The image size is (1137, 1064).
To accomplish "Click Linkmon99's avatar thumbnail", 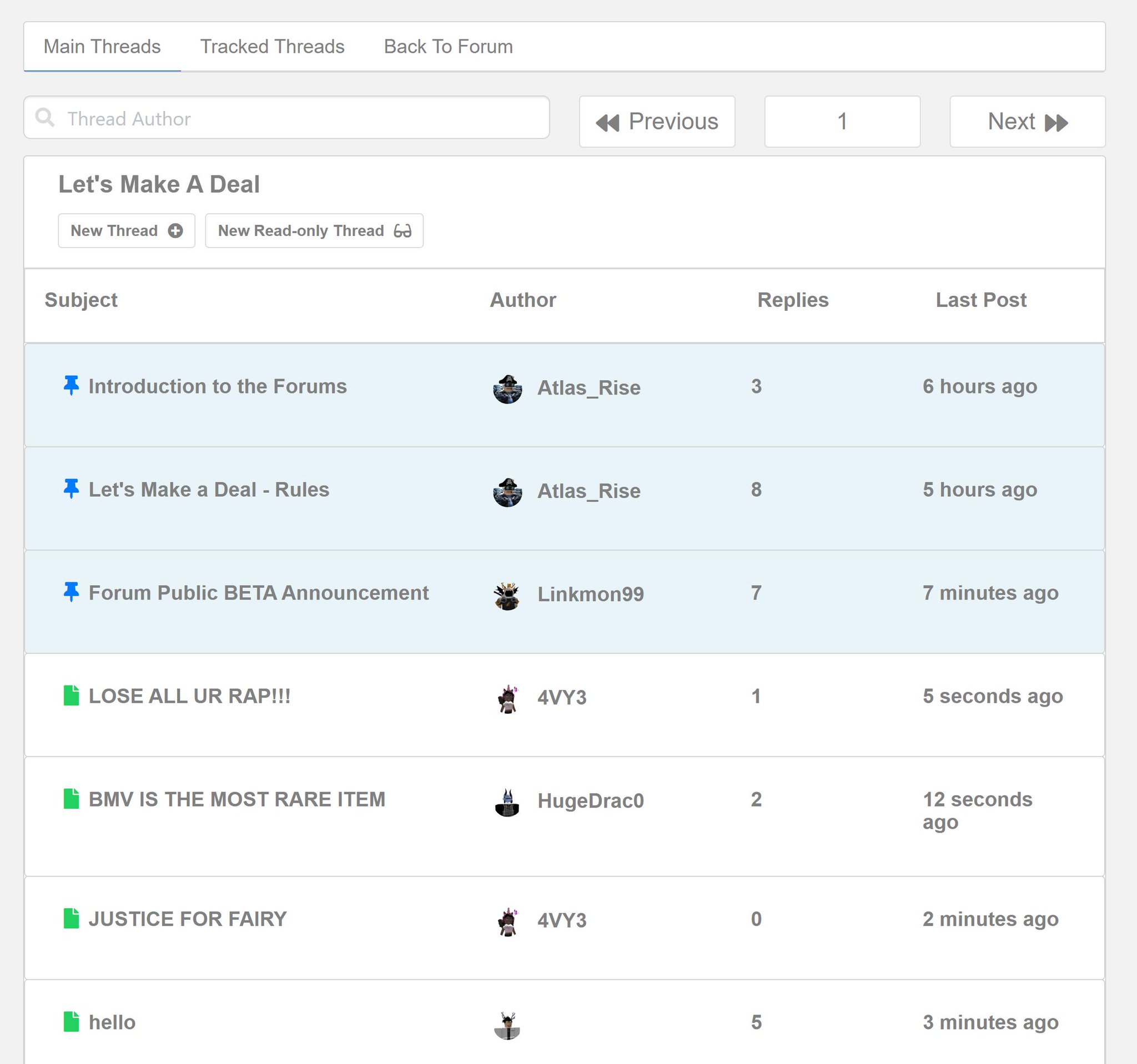I will pyautogui.click(x=507, y=596).
